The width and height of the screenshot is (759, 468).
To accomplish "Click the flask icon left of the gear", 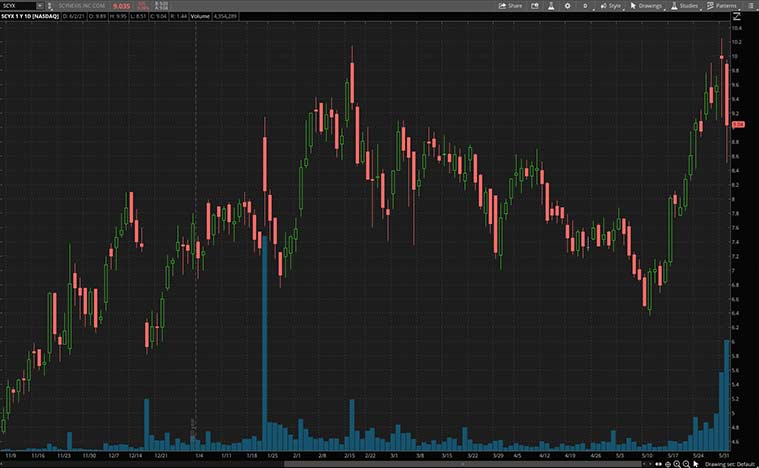I will click(x=551, y=6).
